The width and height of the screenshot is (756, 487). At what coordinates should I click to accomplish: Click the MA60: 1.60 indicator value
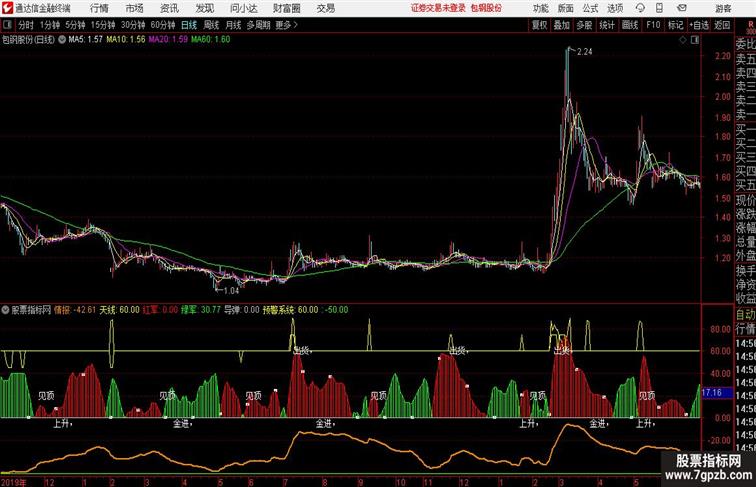[x=211, y=40]
